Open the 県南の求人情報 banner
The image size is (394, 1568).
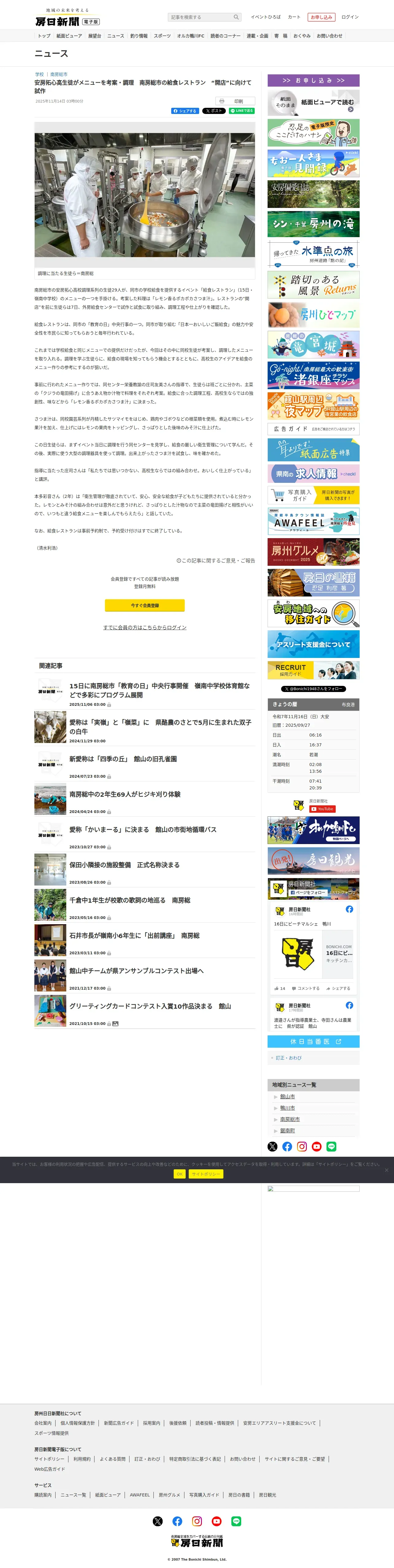(x=314, y=474)
